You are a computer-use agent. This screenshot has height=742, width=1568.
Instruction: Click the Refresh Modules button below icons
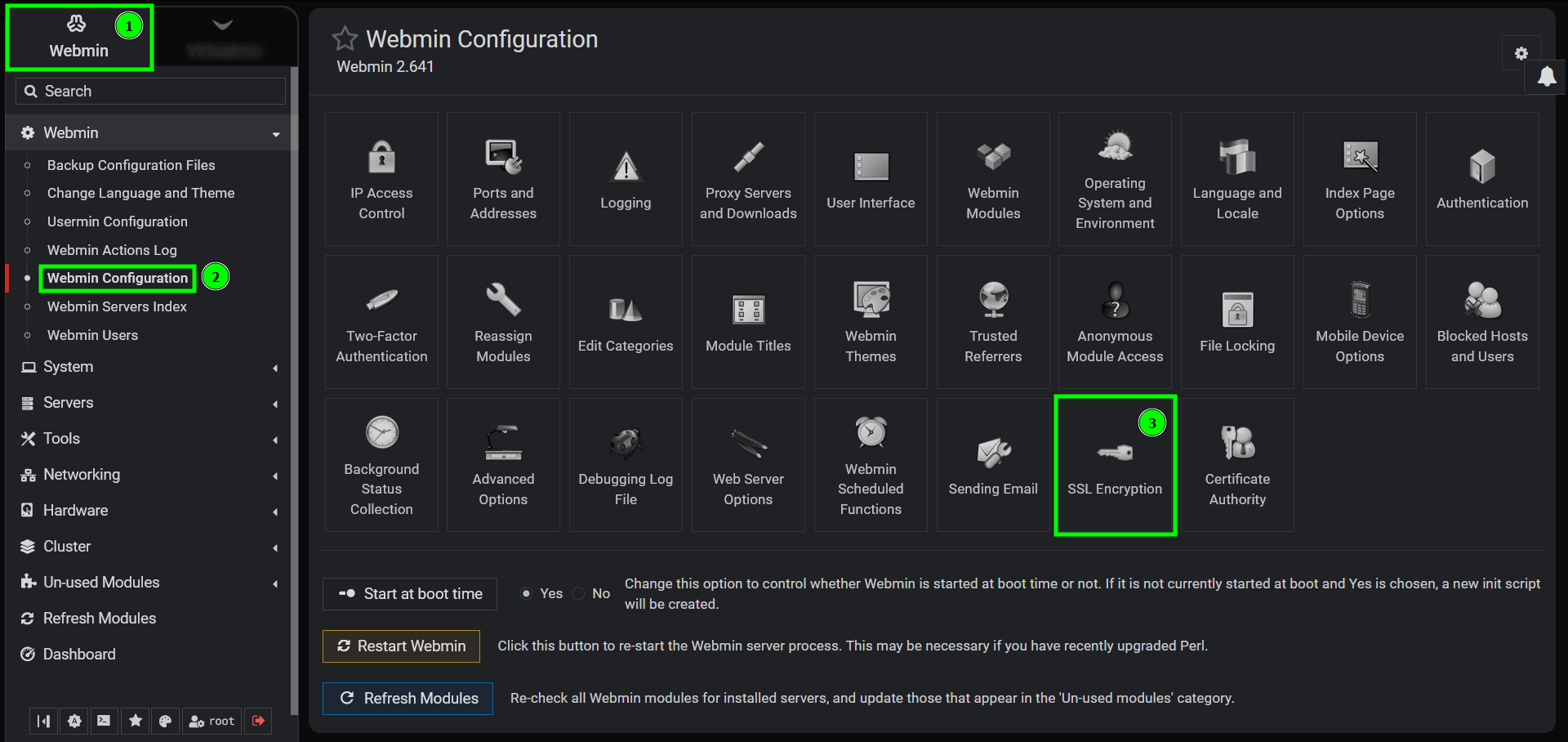pyautogui.click(x=408, y=699)
